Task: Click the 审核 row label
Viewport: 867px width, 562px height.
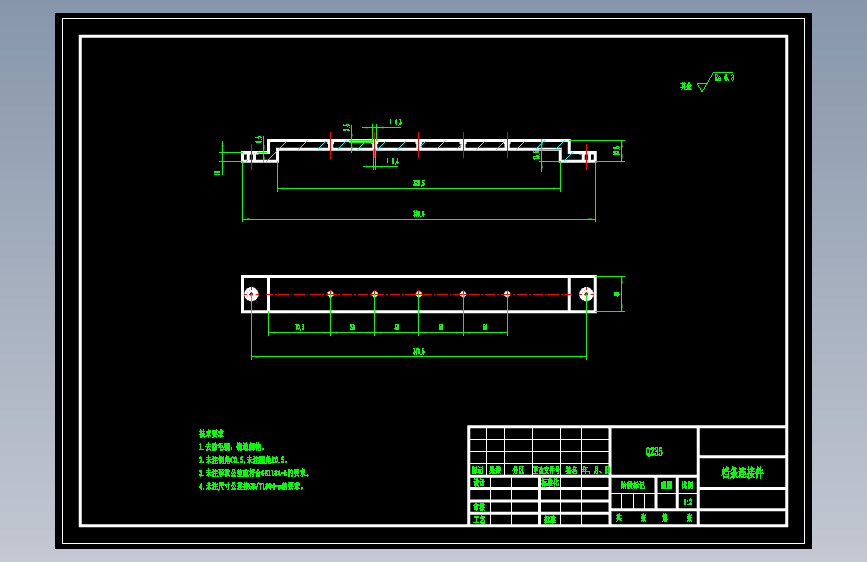Action: tap(479, 507)
